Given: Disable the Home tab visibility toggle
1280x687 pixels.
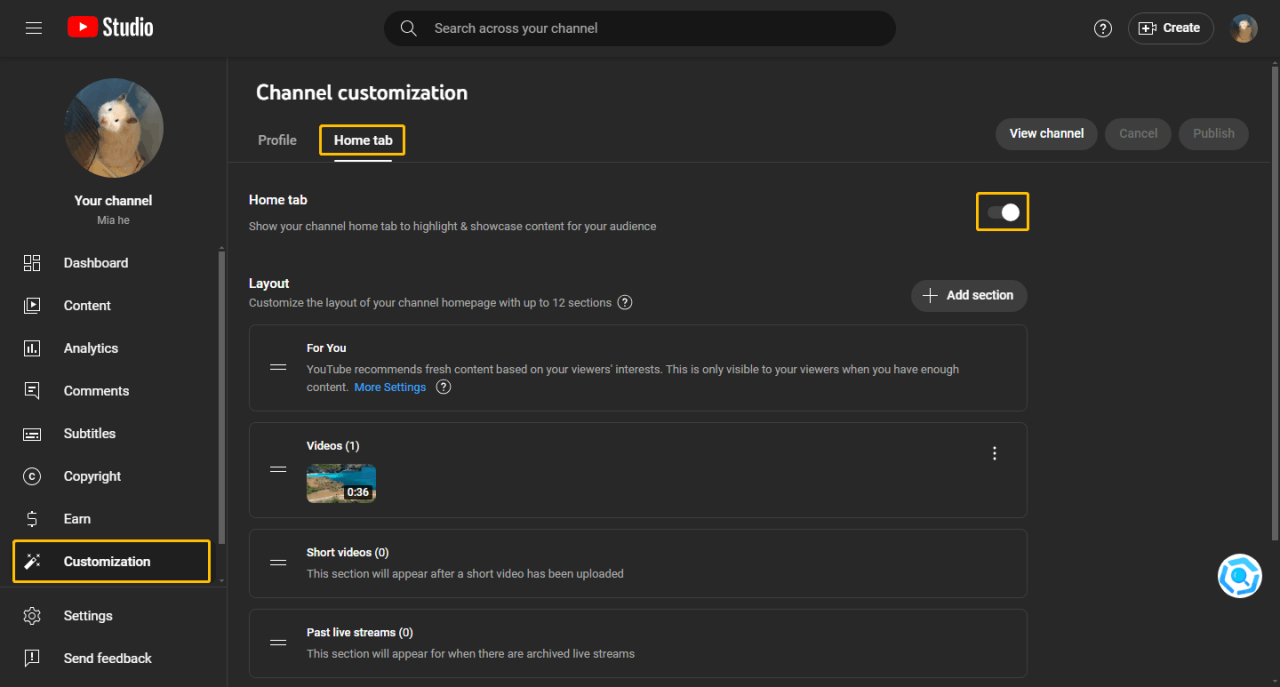Looking at the screenshot, I should pos(1002,211).
